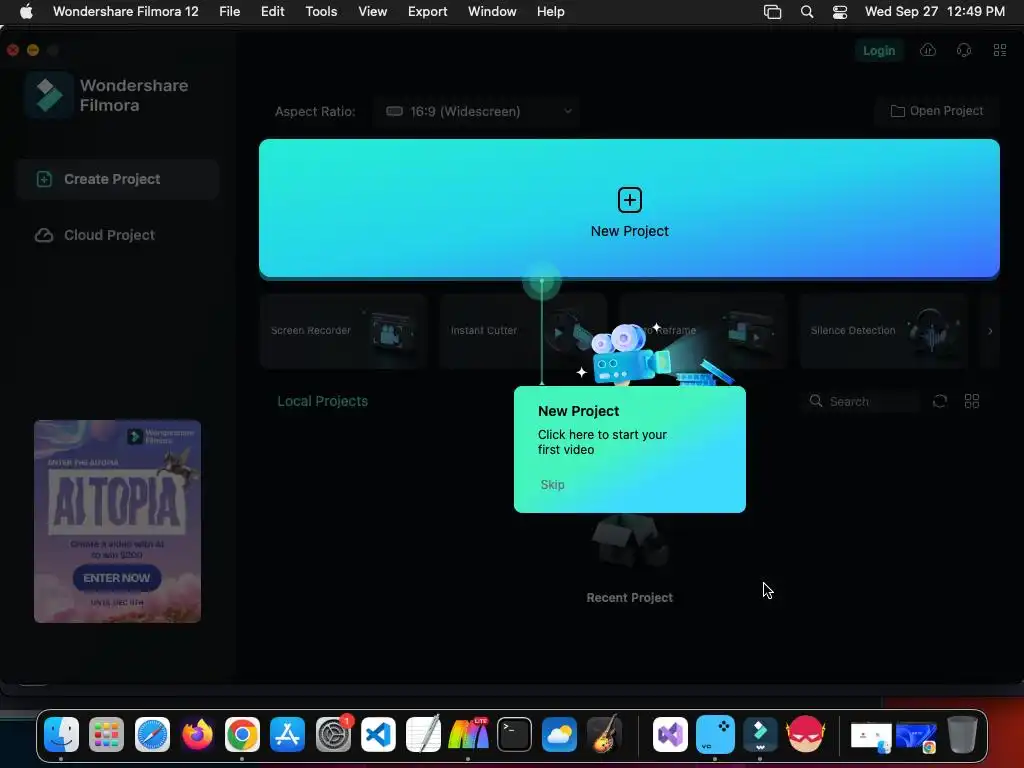Open Finder from the dock
This screenshot has width=1024, height=768.
[61, 734]
